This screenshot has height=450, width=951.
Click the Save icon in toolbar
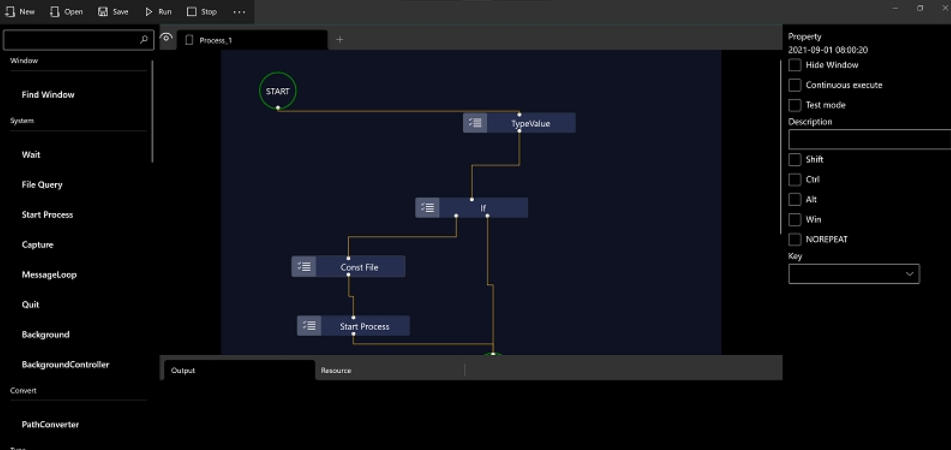(103, 12)
